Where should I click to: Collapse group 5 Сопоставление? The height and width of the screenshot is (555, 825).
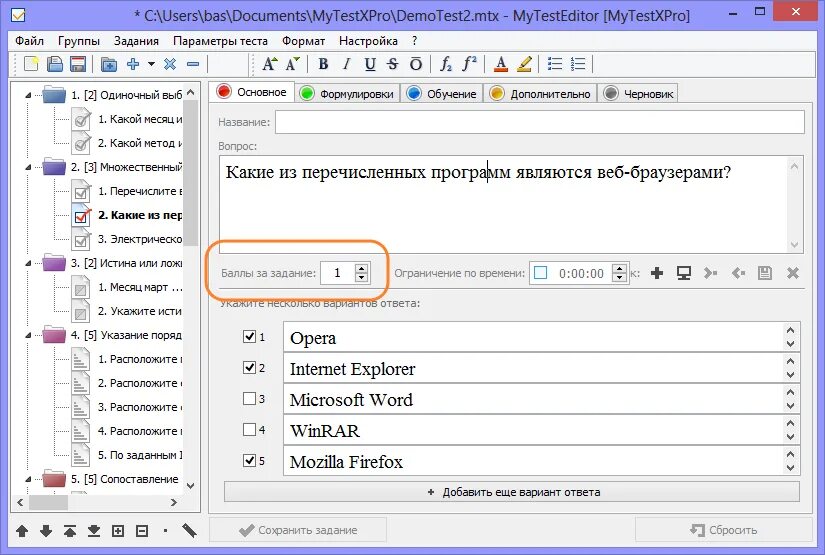pos(28,479)
